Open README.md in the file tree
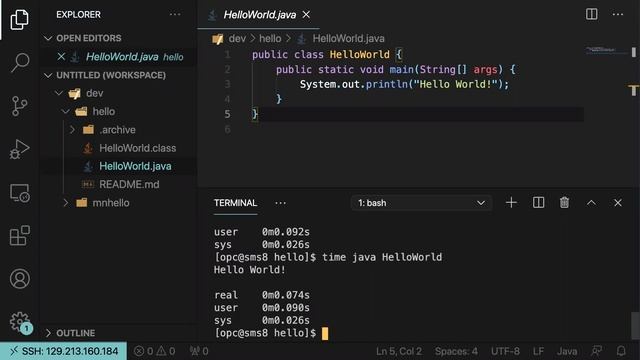640x360 pixels. click(129, 184)
